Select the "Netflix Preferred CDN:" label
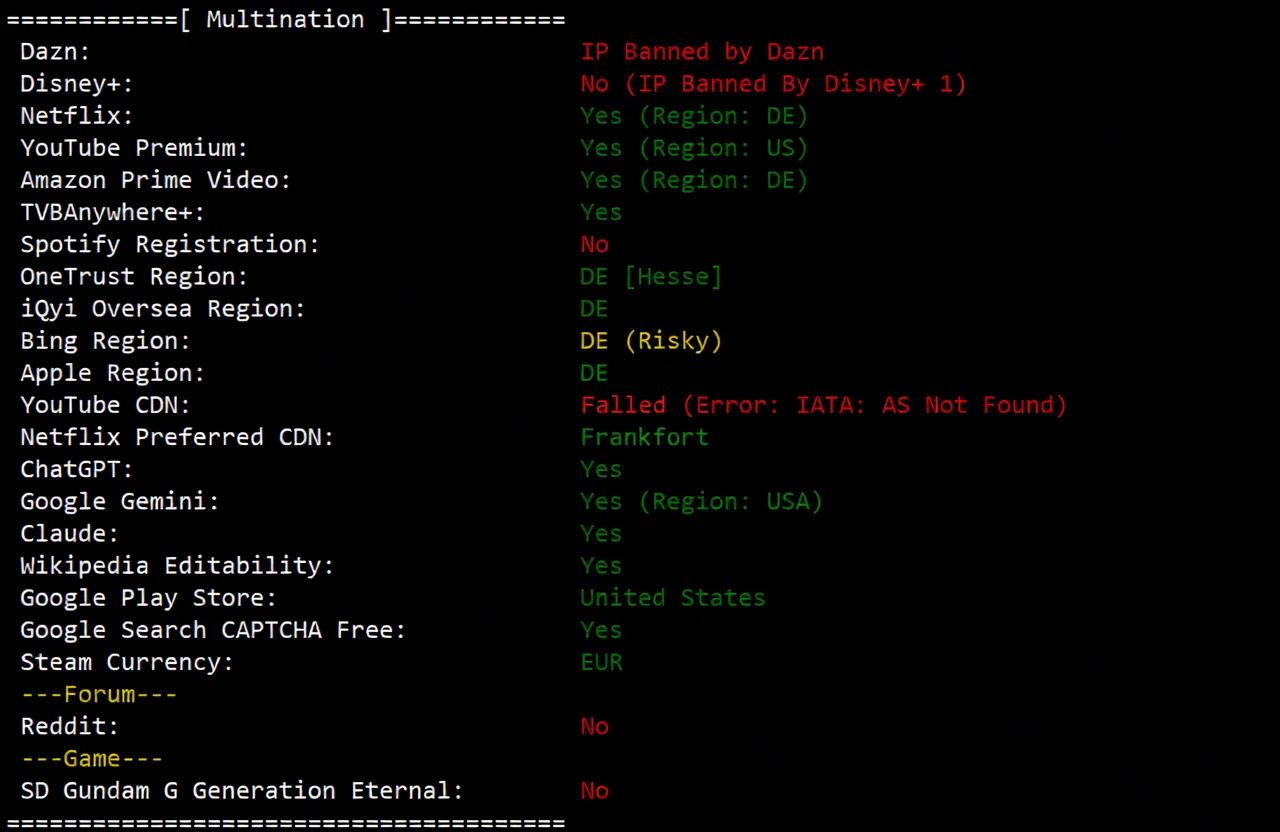 (x=177, y=437)
